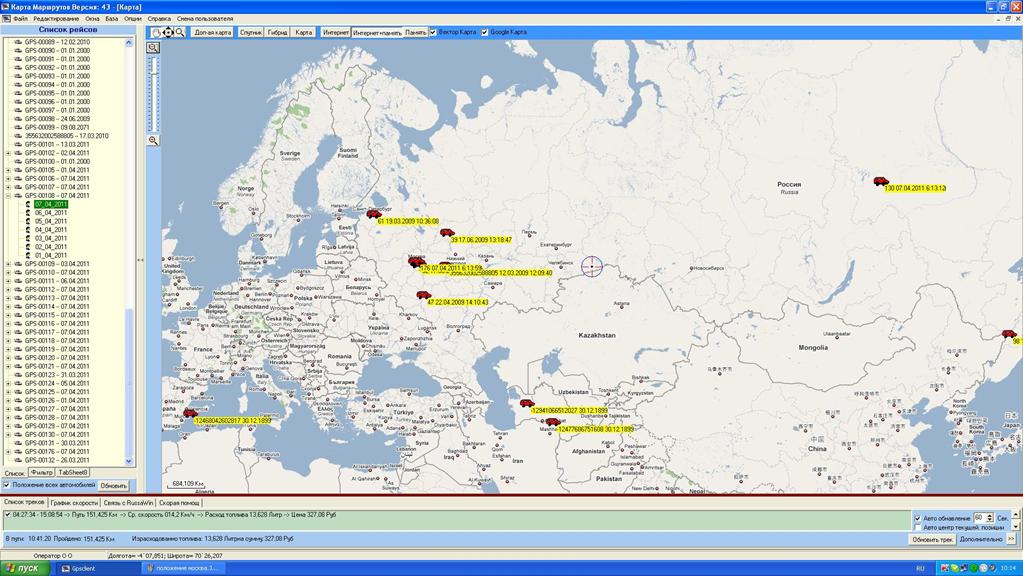Click the RU language indicator in tray
Viewport: 1023px width, 576px height.
coord(921,568)
